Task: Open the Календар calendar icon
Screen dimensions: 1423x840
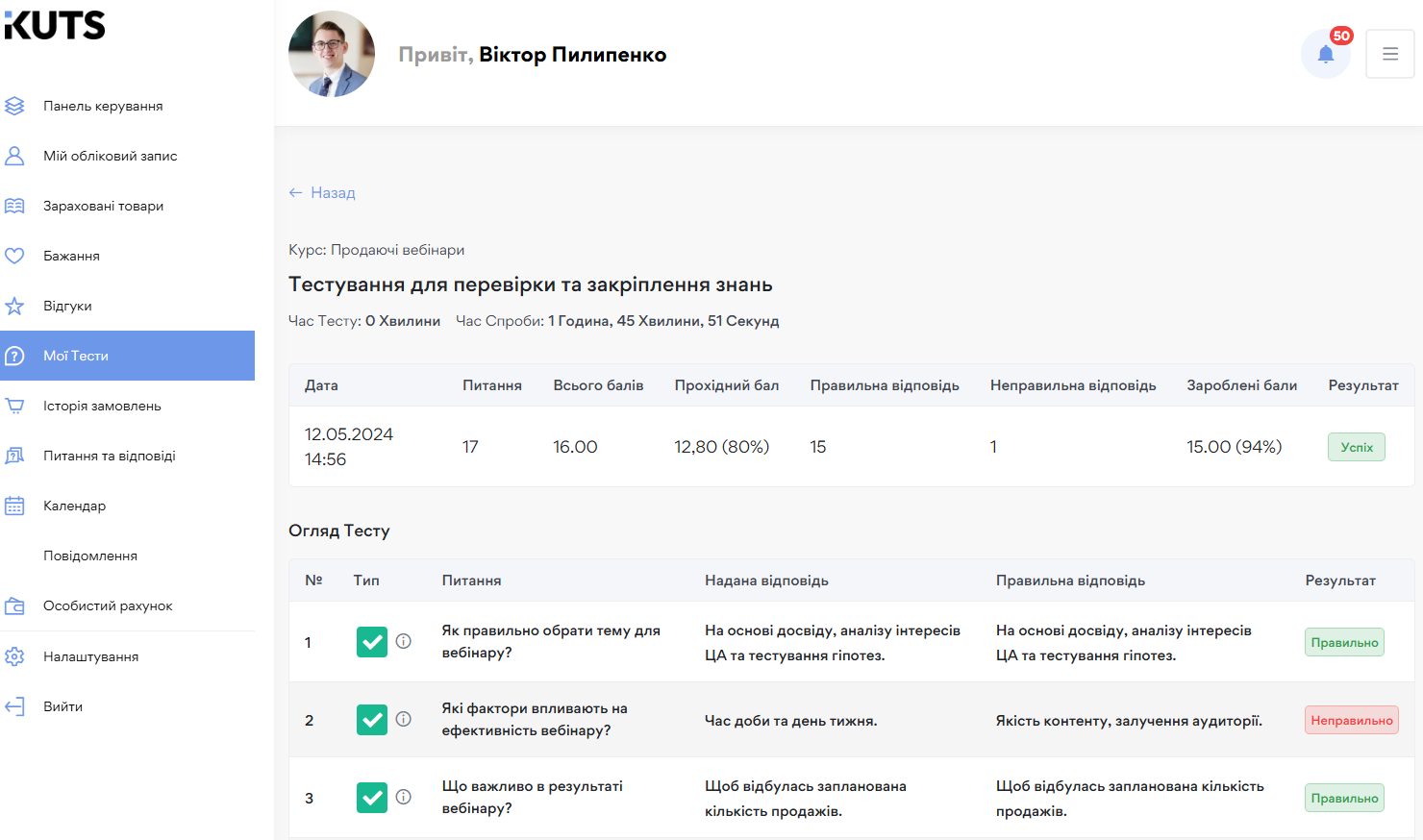Action: (13, 505)
